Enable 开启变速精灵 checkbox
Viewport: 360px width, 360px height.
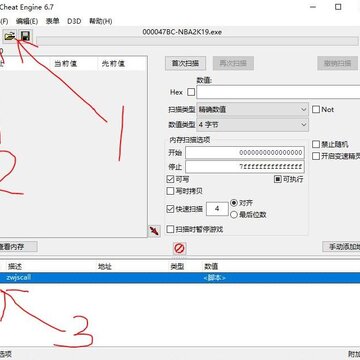(x=316, y=156)
